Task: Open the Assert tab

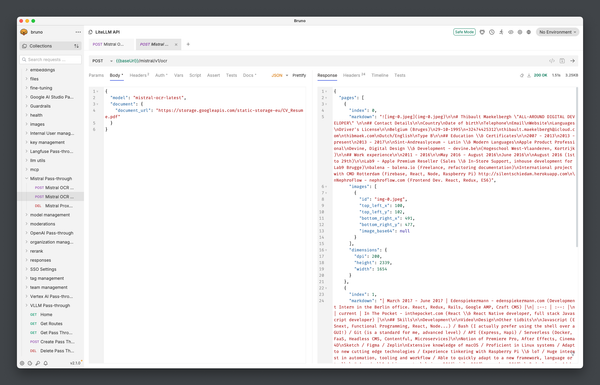Action: pos(214,75)
